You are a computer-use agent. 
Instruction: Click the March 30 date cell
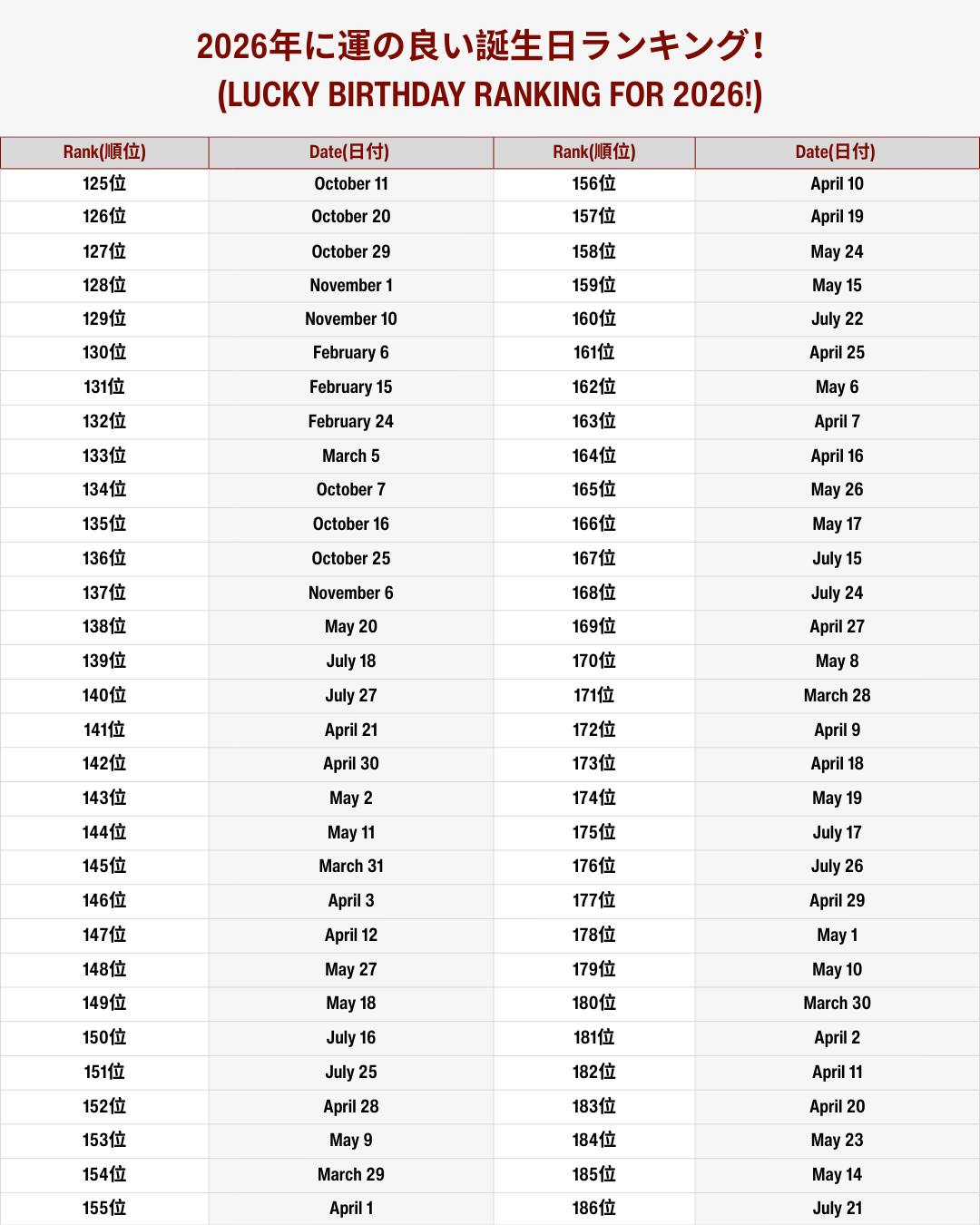[837, 1004]
